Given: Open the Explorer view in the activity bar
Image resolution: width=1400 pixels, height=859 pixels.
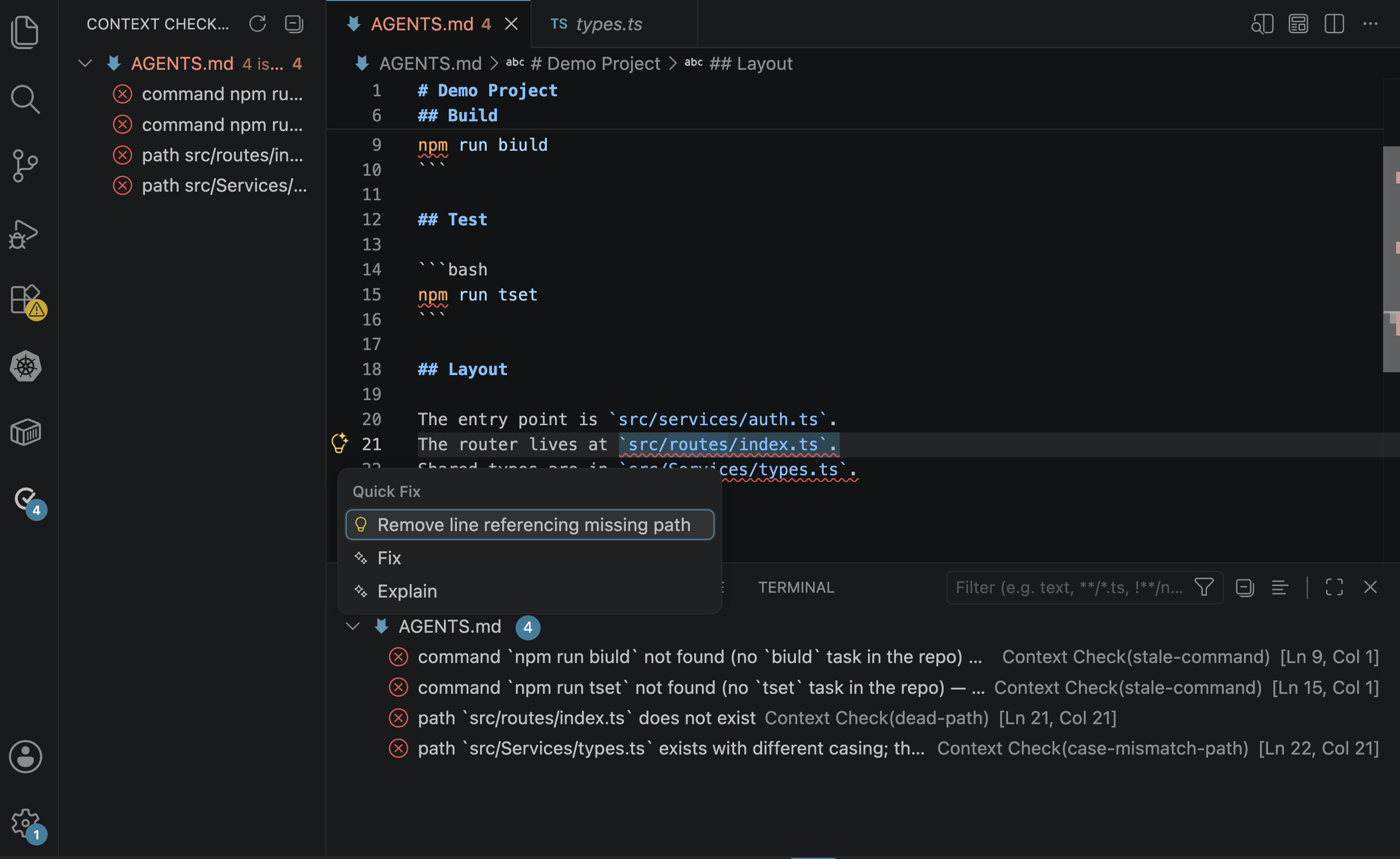Looking at the screenshot, I should [25, 32].
